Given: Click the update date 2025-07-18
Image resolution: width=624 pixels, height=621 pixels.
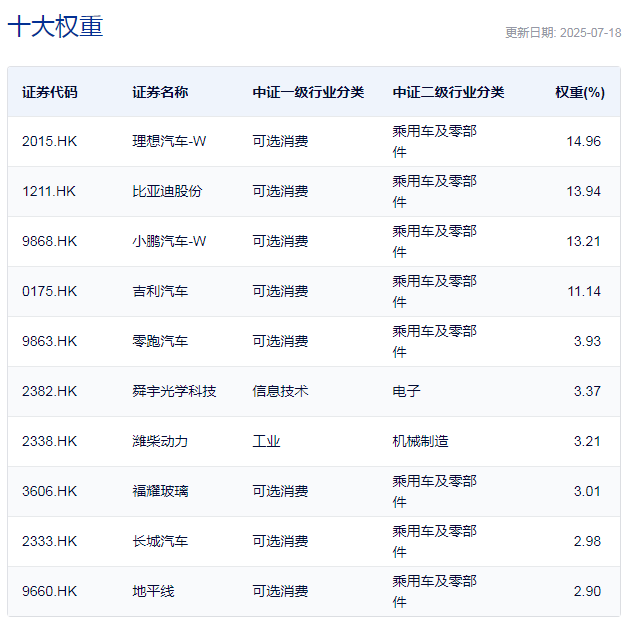Looking at the screenshot, I should click(x=590, y=33).
